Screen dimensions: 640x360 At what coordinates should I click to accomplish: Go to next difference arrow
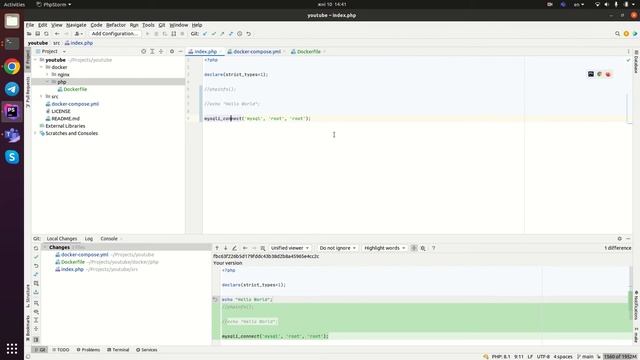coord(225,248)
